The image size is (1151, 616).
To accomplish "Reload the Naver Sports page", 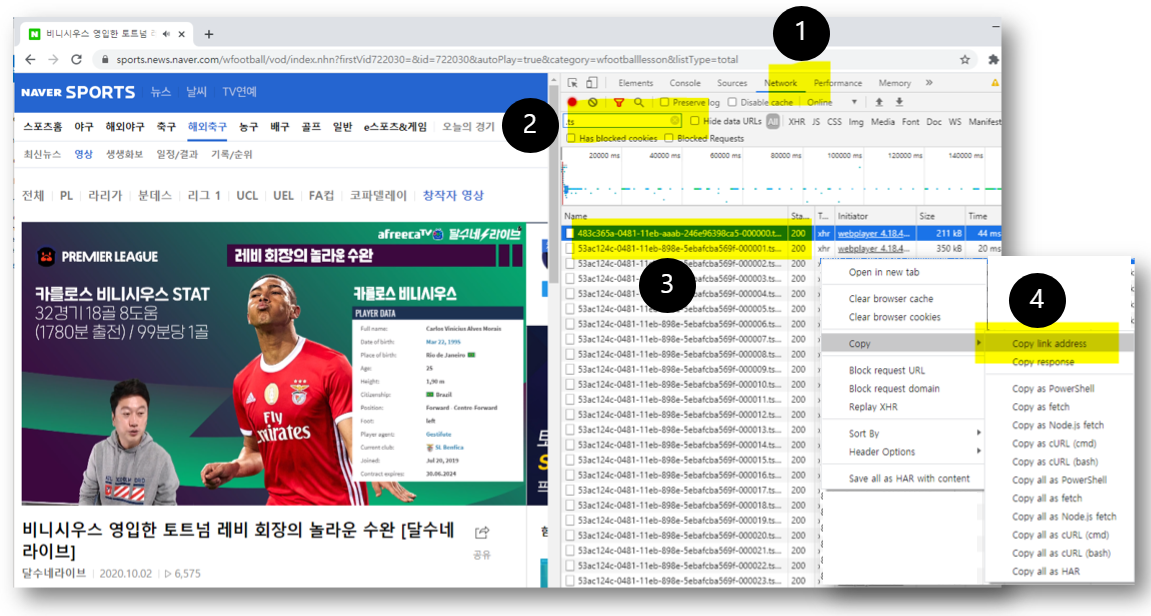I will pos(76,59).
